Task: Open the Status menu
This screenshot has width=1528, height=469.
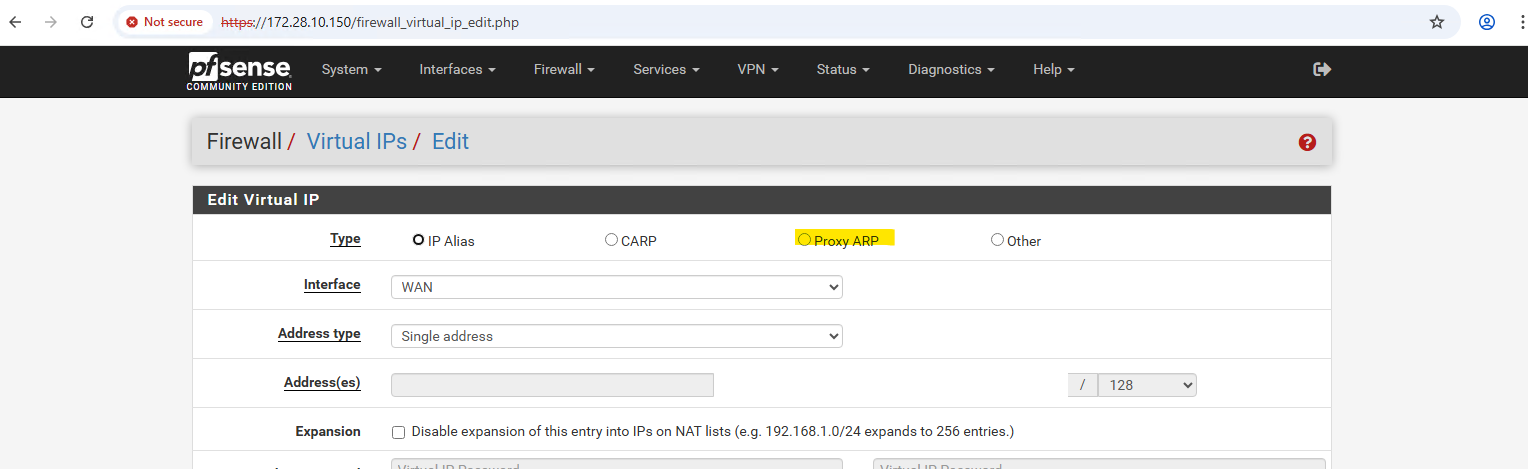Action: tap(843, 70)
